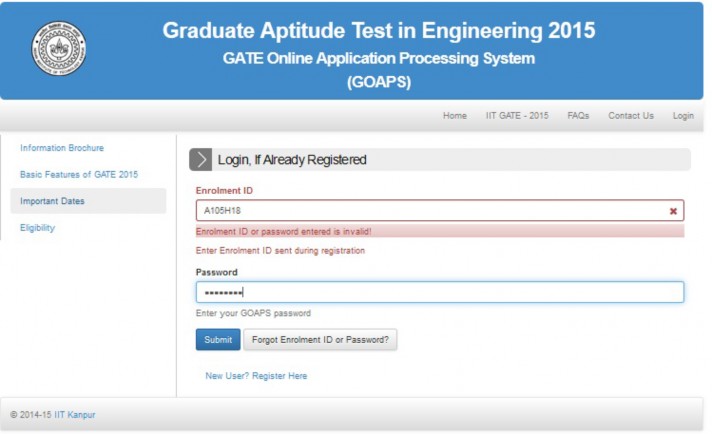
Task: Click the invalid Enrolment ID error message
Action: (x=440, y=232)
